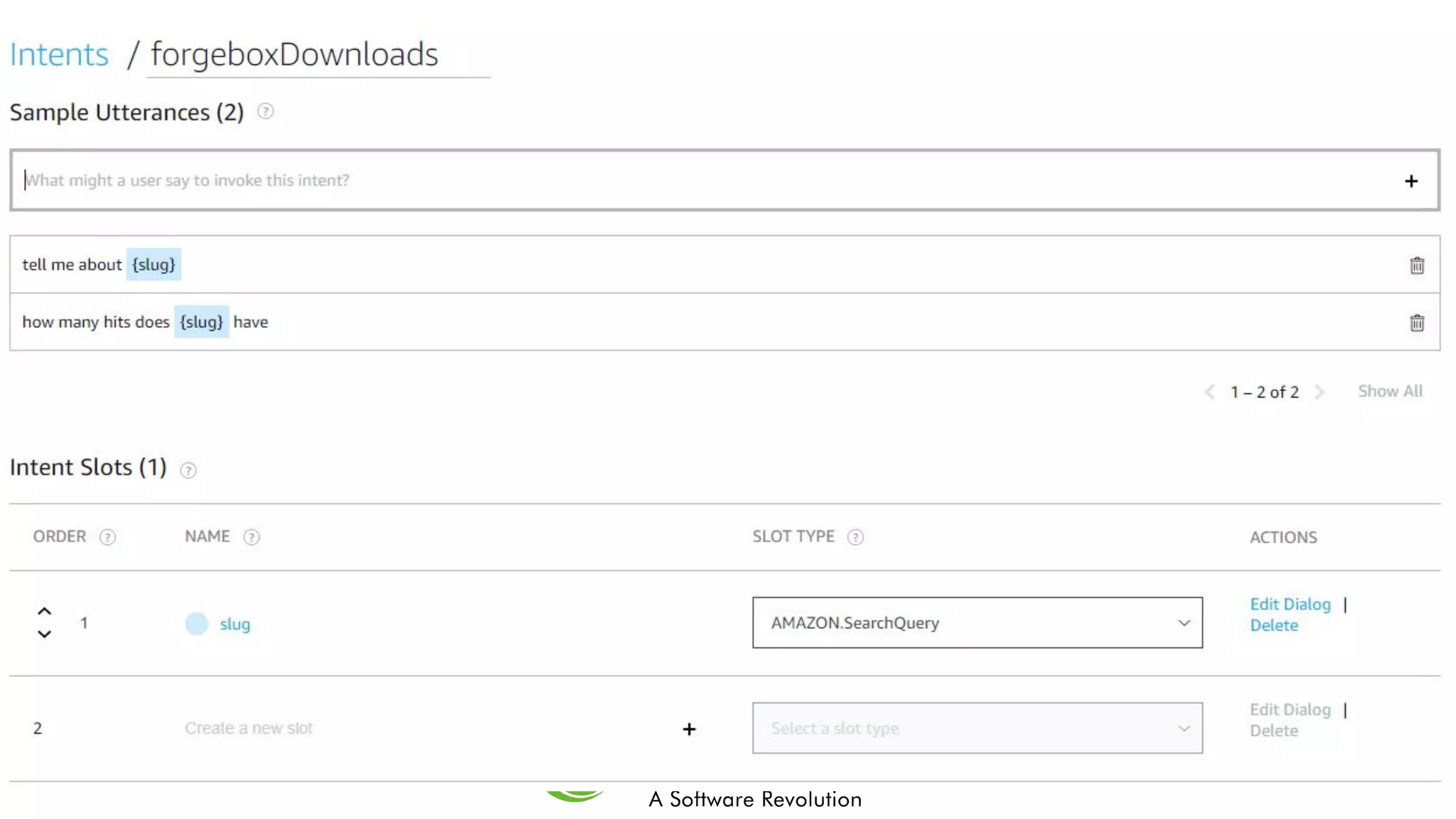Image resolution: width=1456 pixels, height=819 pixels.
Task: Go to next utterances page arrow
Action: (x=1319, y=392)
